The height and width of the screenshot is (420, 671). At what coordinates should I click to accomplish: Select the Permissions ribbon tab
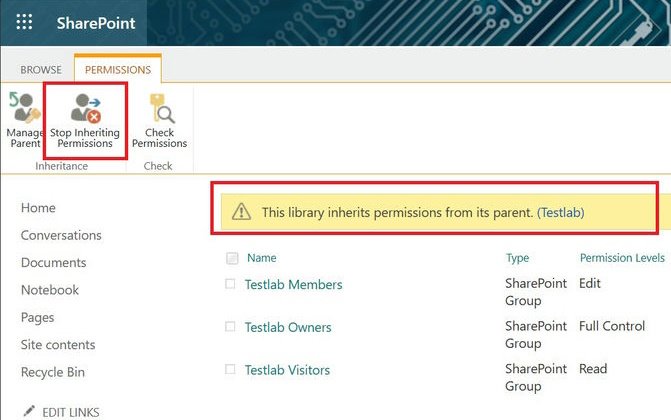coord(117,70)
